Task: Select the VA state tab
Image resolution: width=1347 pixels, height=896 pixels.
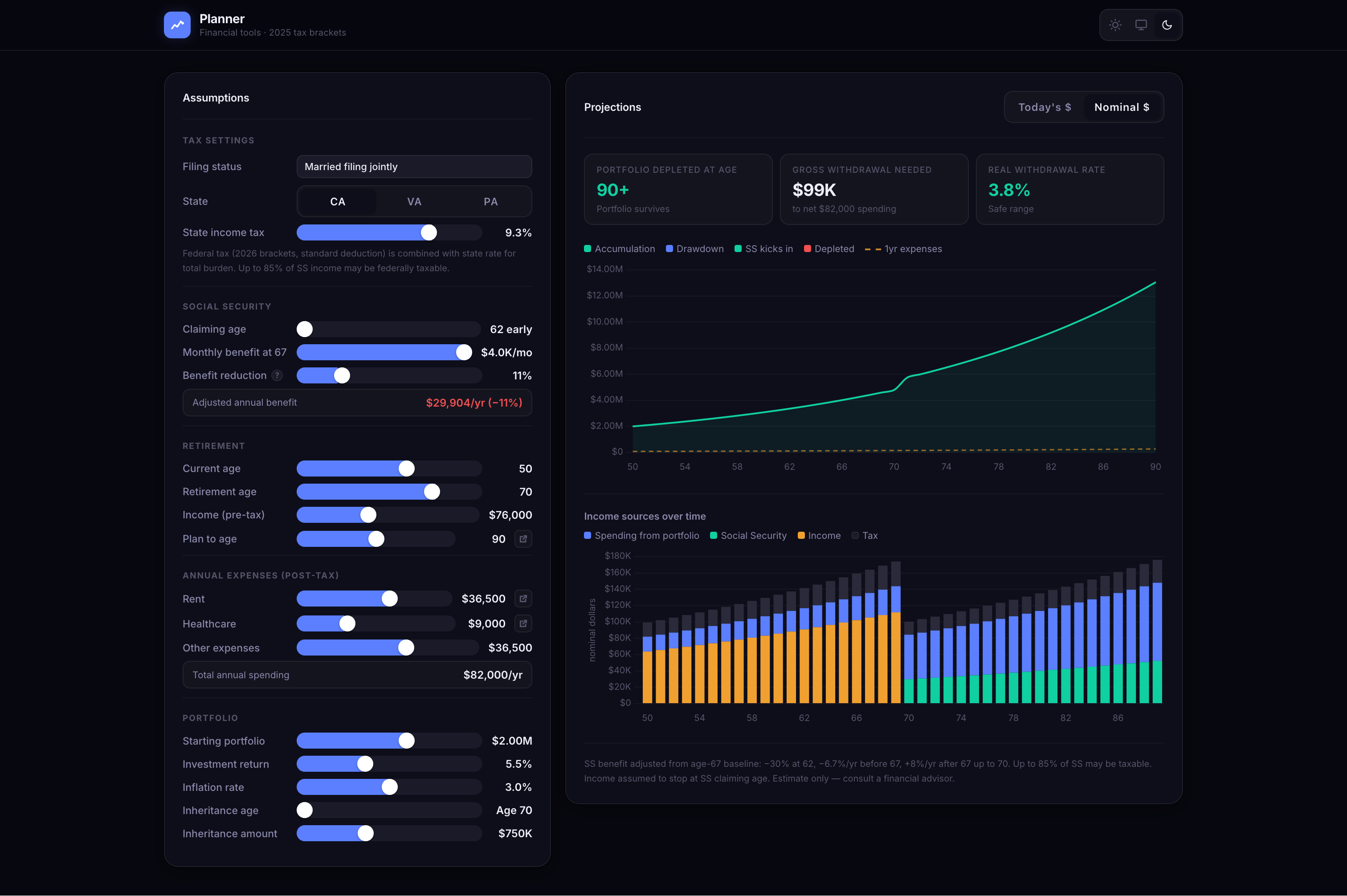Action: coord(414,202)
